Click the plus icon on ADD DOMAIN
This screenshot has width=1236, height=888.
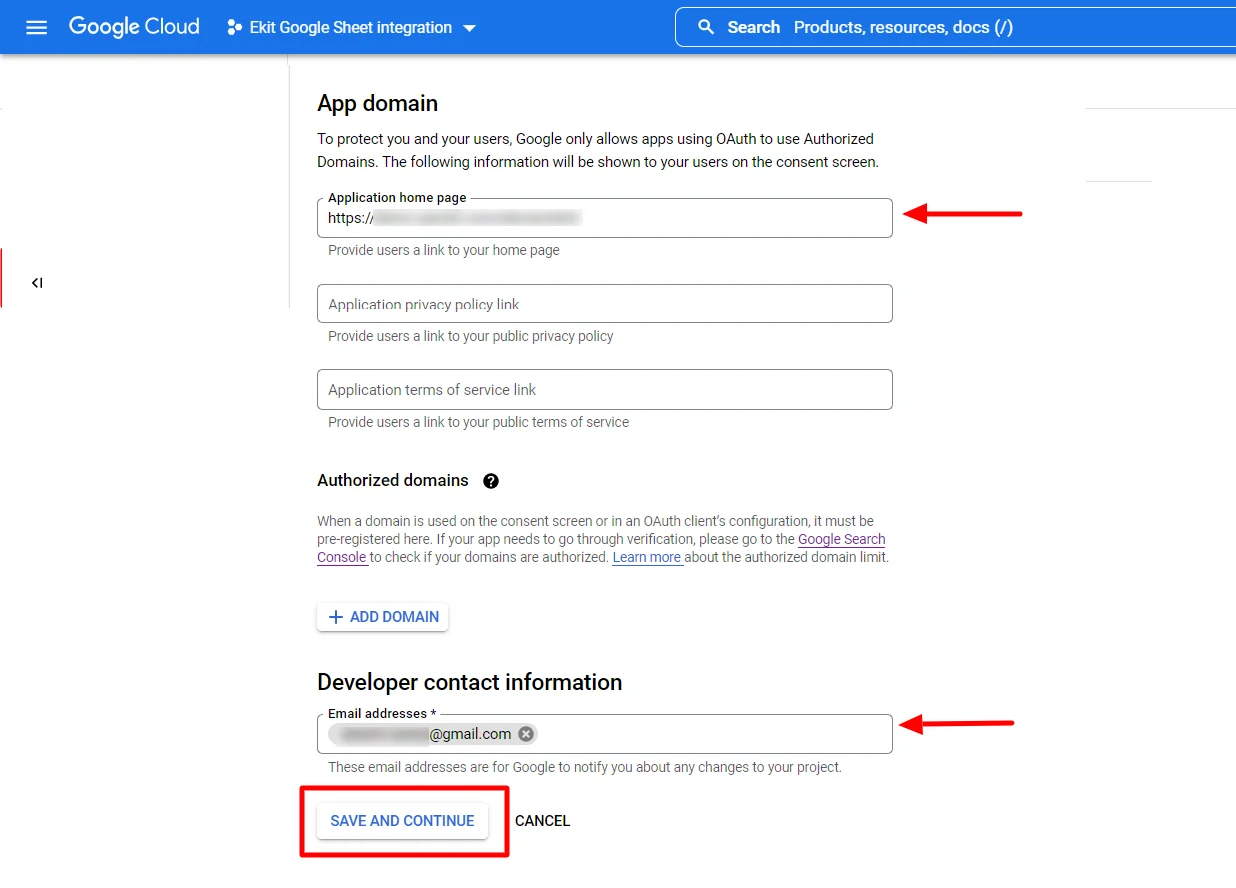(336, 617)
